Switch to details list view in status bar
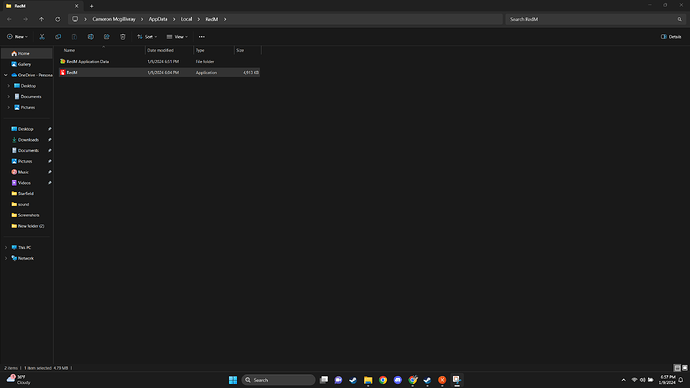This screenshot has width=690, height=388. (677, 368)
